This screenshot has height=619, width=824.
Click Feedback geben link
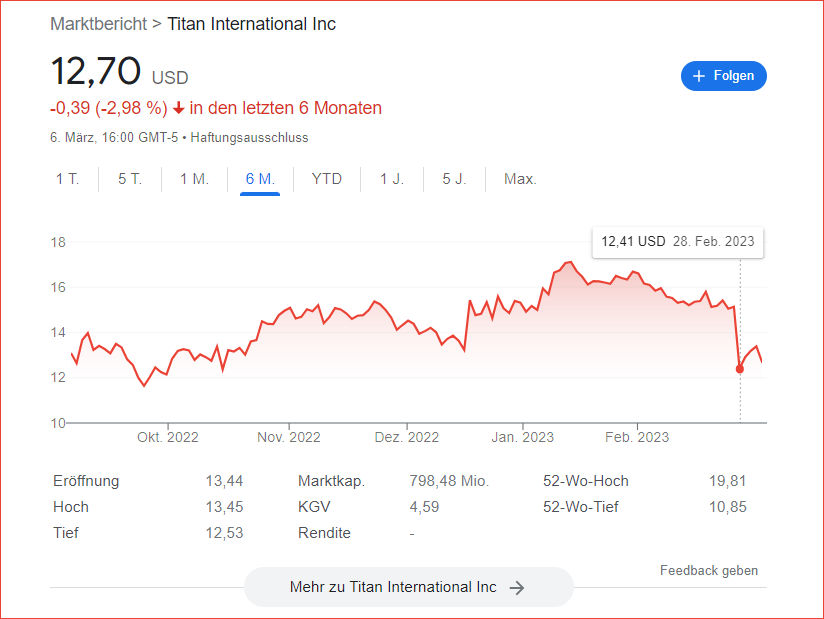tap(709, 571)
